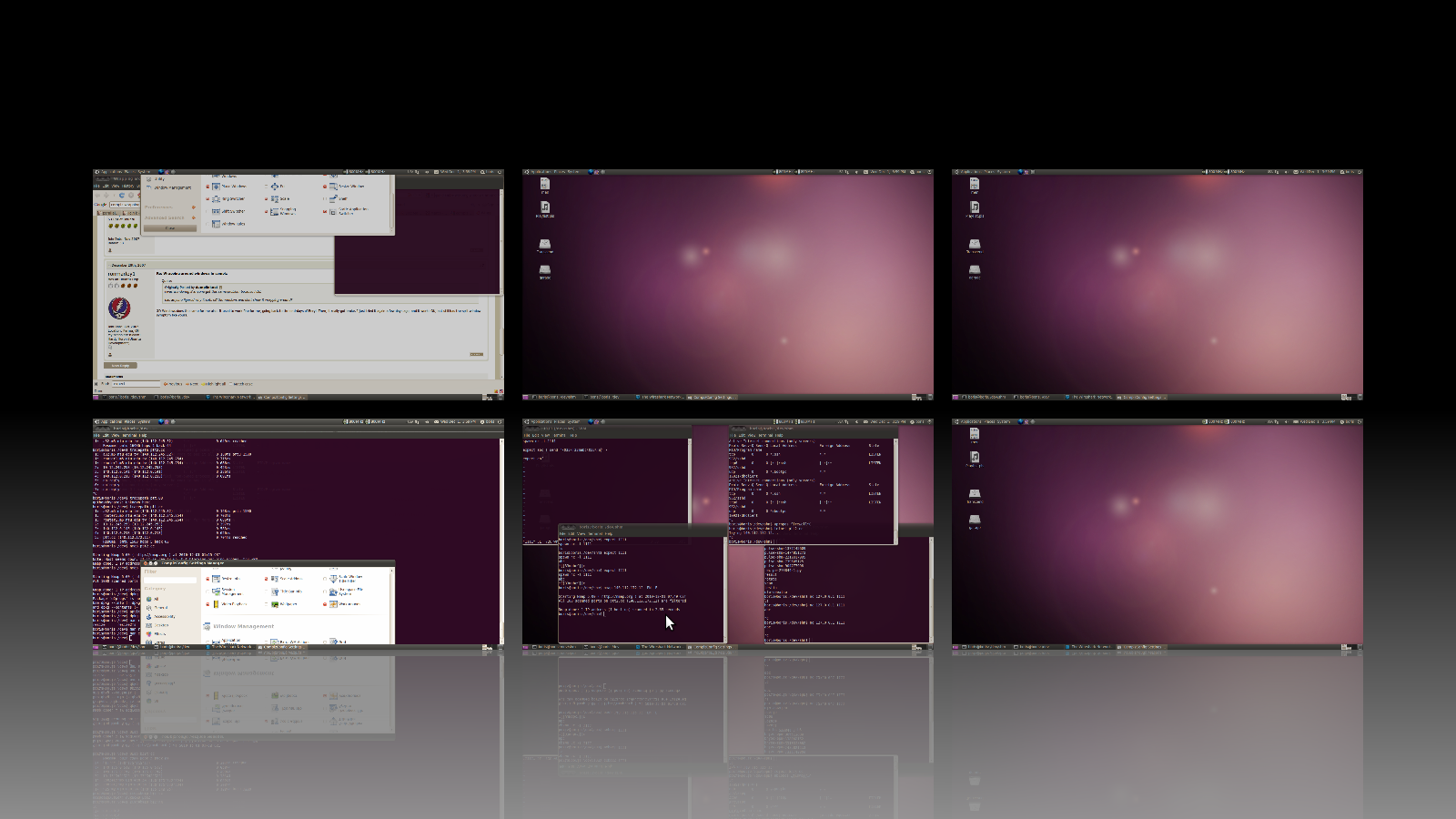This screenshot has width=1456, height=819.
Task: Toggle the Video Playback plugin checkbox
Action: [207, 604]
